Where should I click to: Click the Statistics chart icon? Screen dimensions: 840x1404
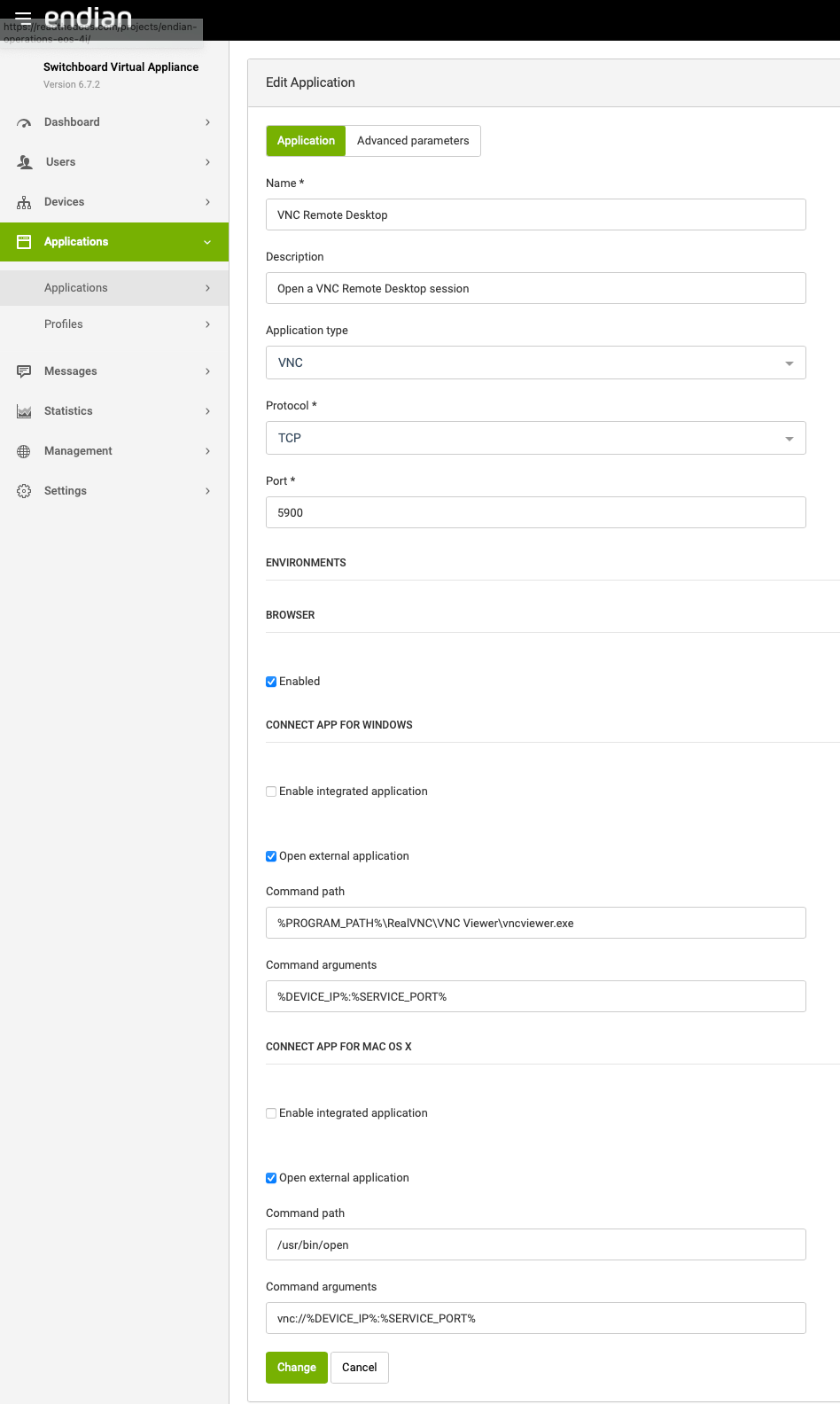pos(24,411)
